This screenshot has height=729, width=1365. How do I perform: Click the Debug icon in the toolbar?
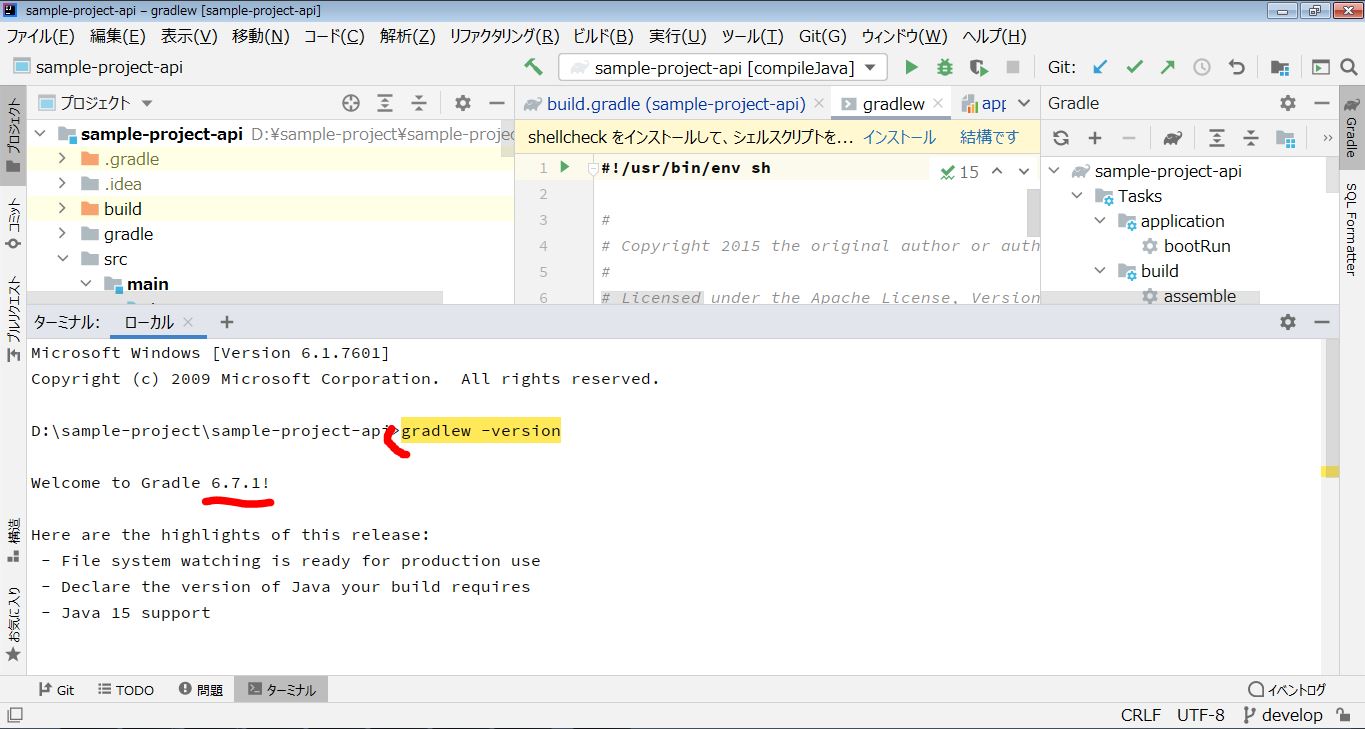click(x=942, y=67)
